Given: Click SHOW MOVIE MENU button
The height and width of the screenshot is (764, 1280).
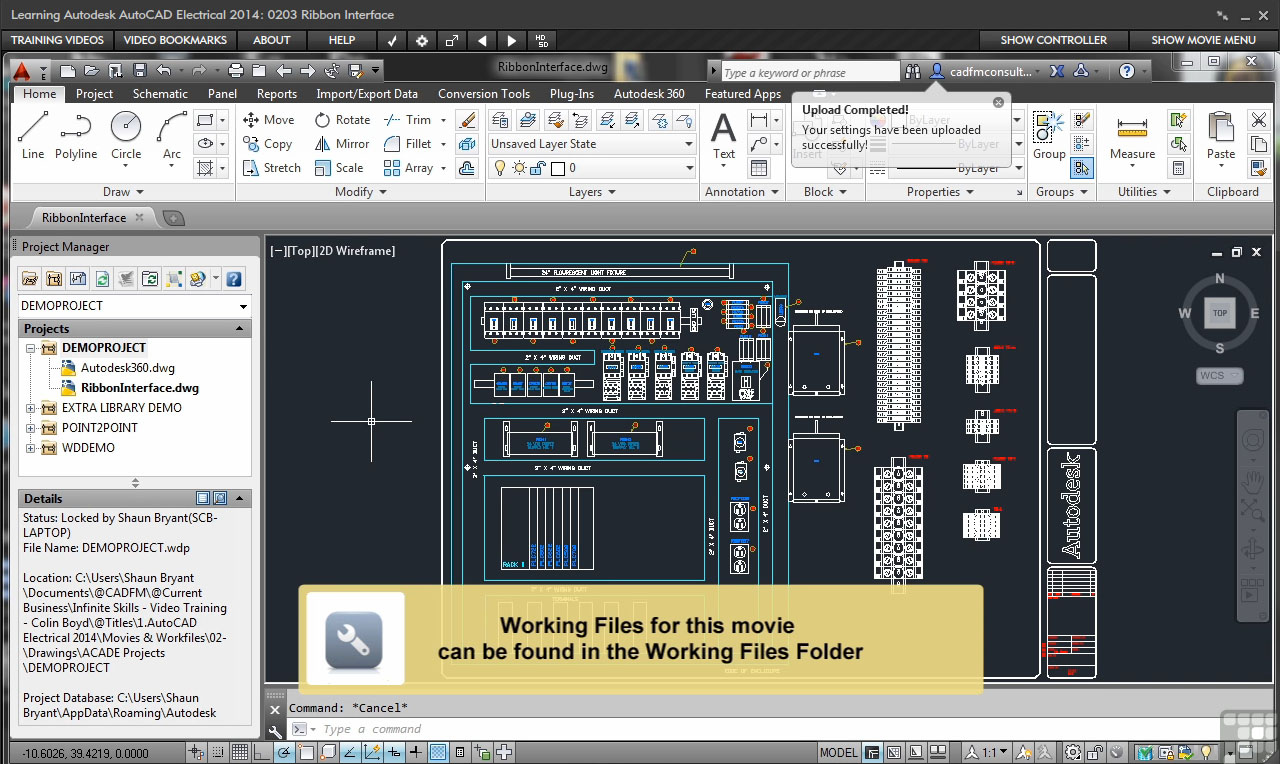Looking at the screenshot, I should (x=1203, y=40).
